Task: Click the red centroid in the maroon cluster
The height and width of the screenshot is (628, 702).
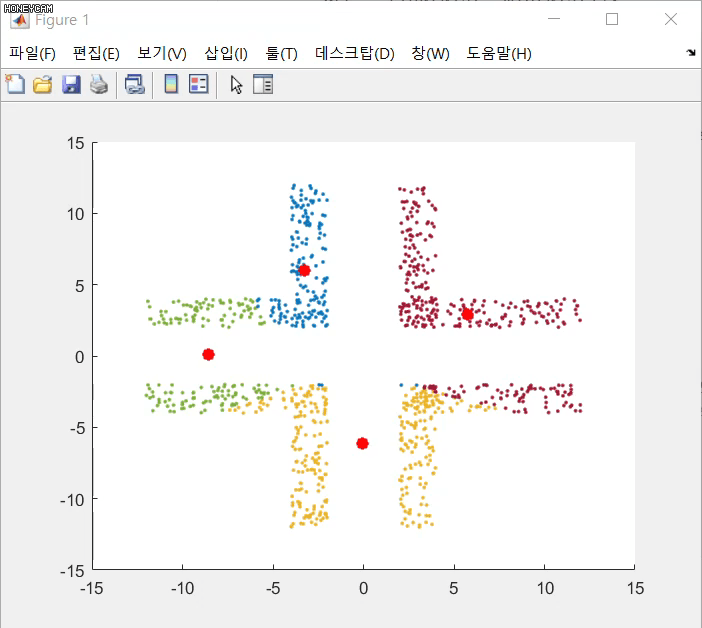Action: (467, 315)
